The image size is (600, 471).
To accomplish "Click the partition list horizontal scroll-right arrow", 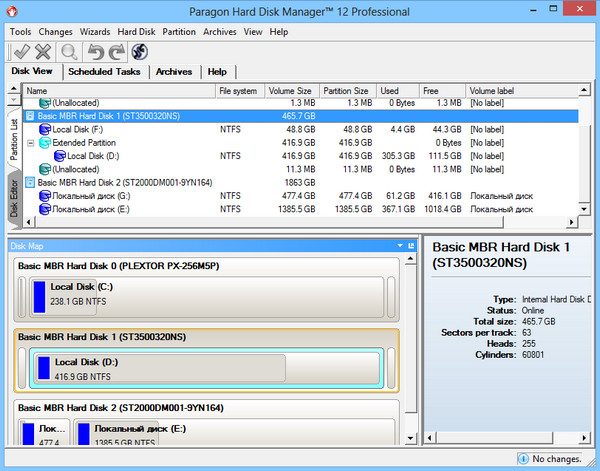I will tap(571, 222).
